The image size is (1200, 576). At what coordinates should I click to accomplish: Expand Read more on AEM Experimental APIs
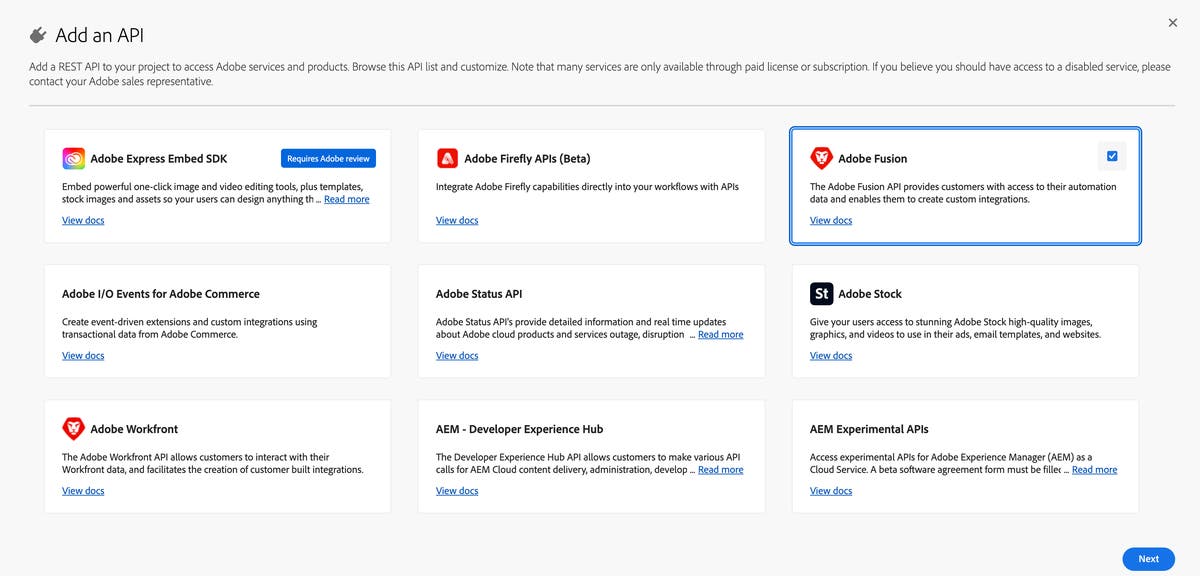click(1094, 469)
